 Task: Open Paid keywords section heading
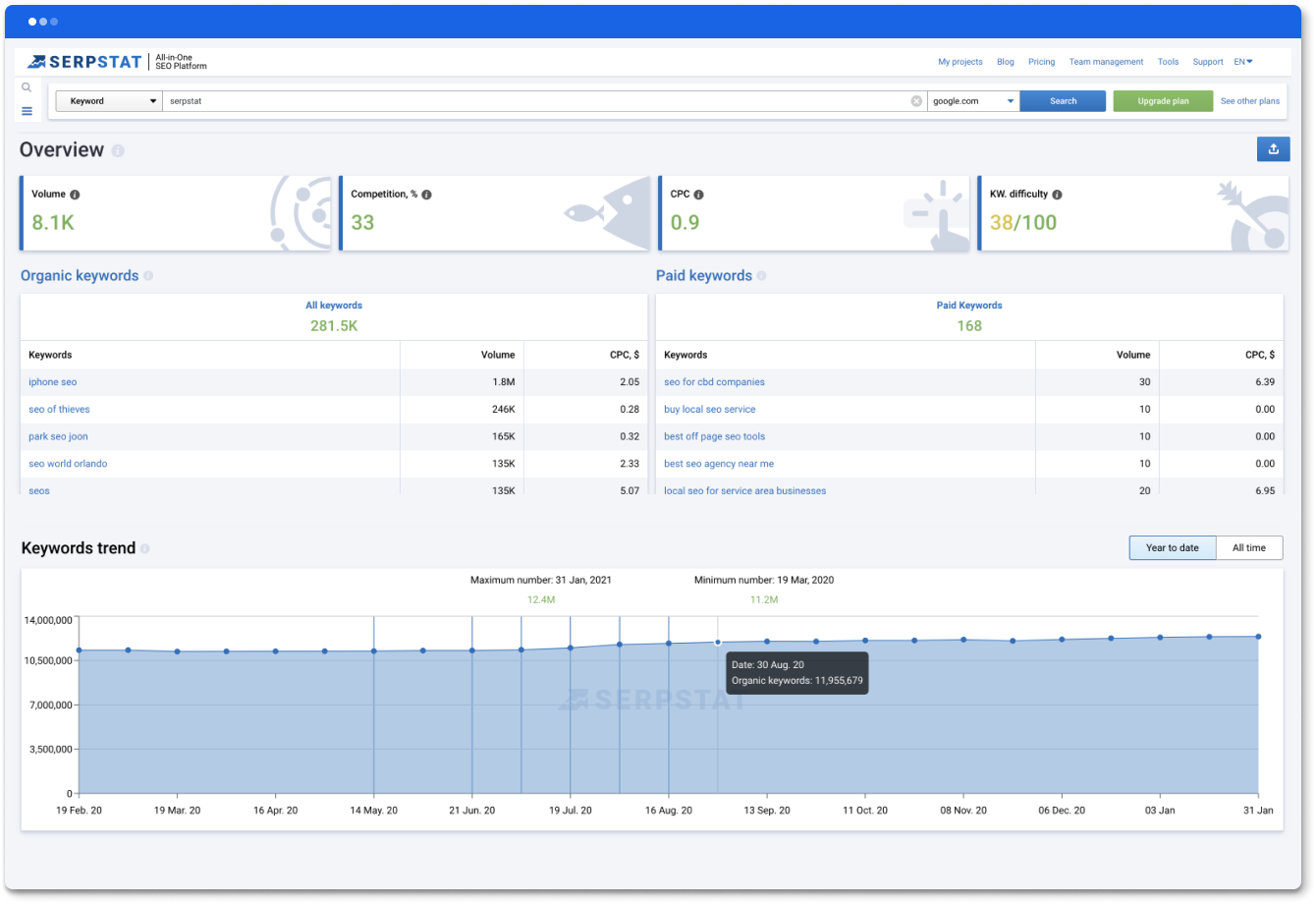(x=704, y=276)
